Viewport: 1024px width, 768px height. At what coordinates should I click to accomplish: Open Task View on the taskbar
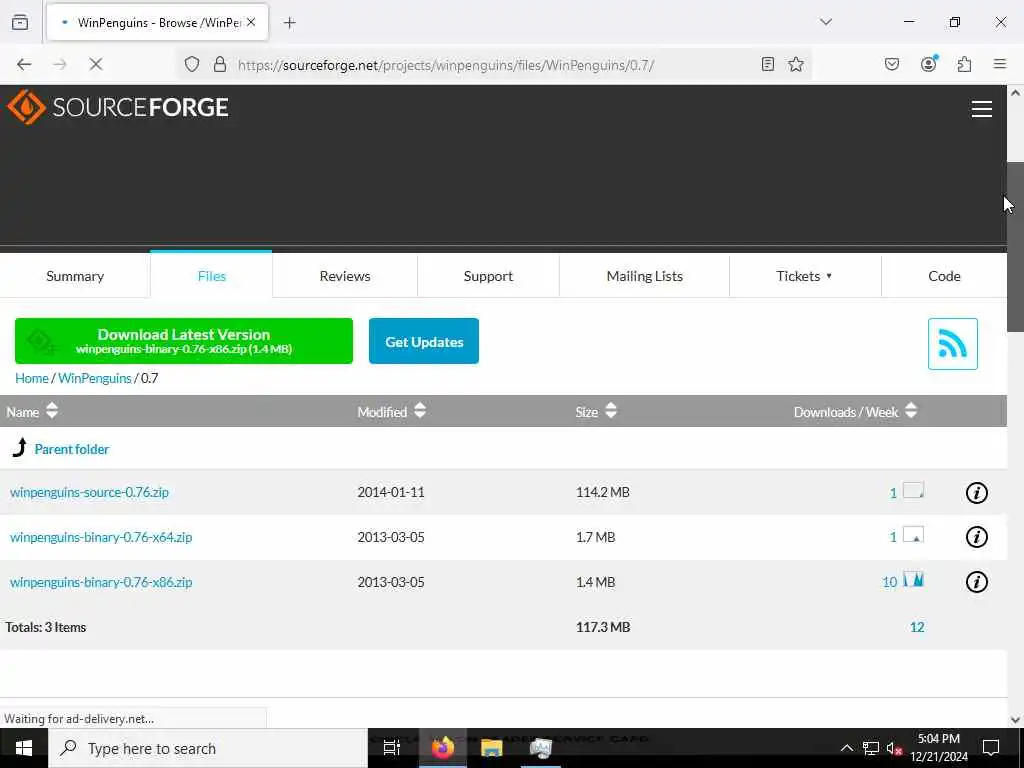[x=392, y=748]
